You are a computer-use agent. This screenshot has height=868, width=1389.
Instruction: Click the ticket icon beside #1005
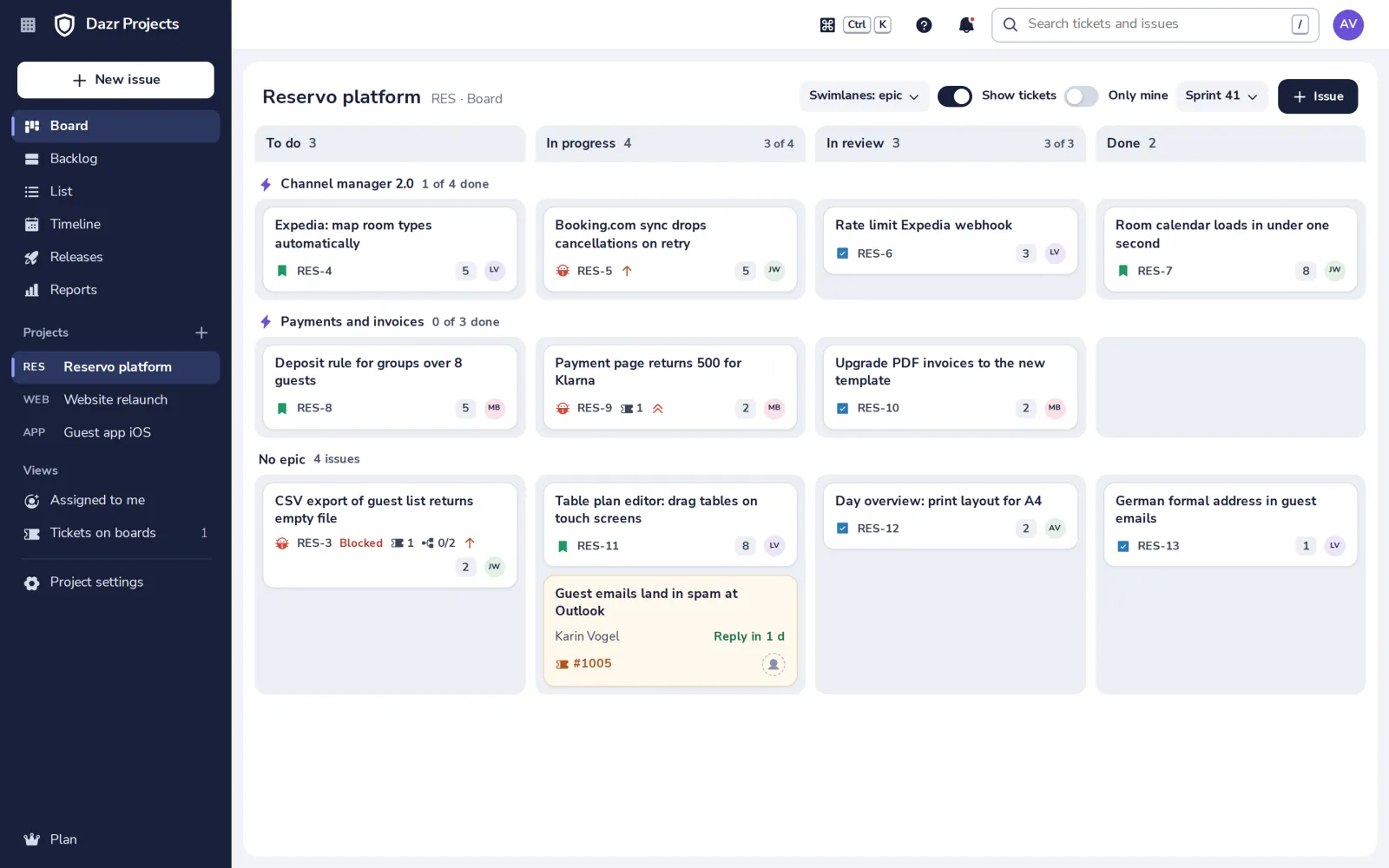(x=563, y=664)
